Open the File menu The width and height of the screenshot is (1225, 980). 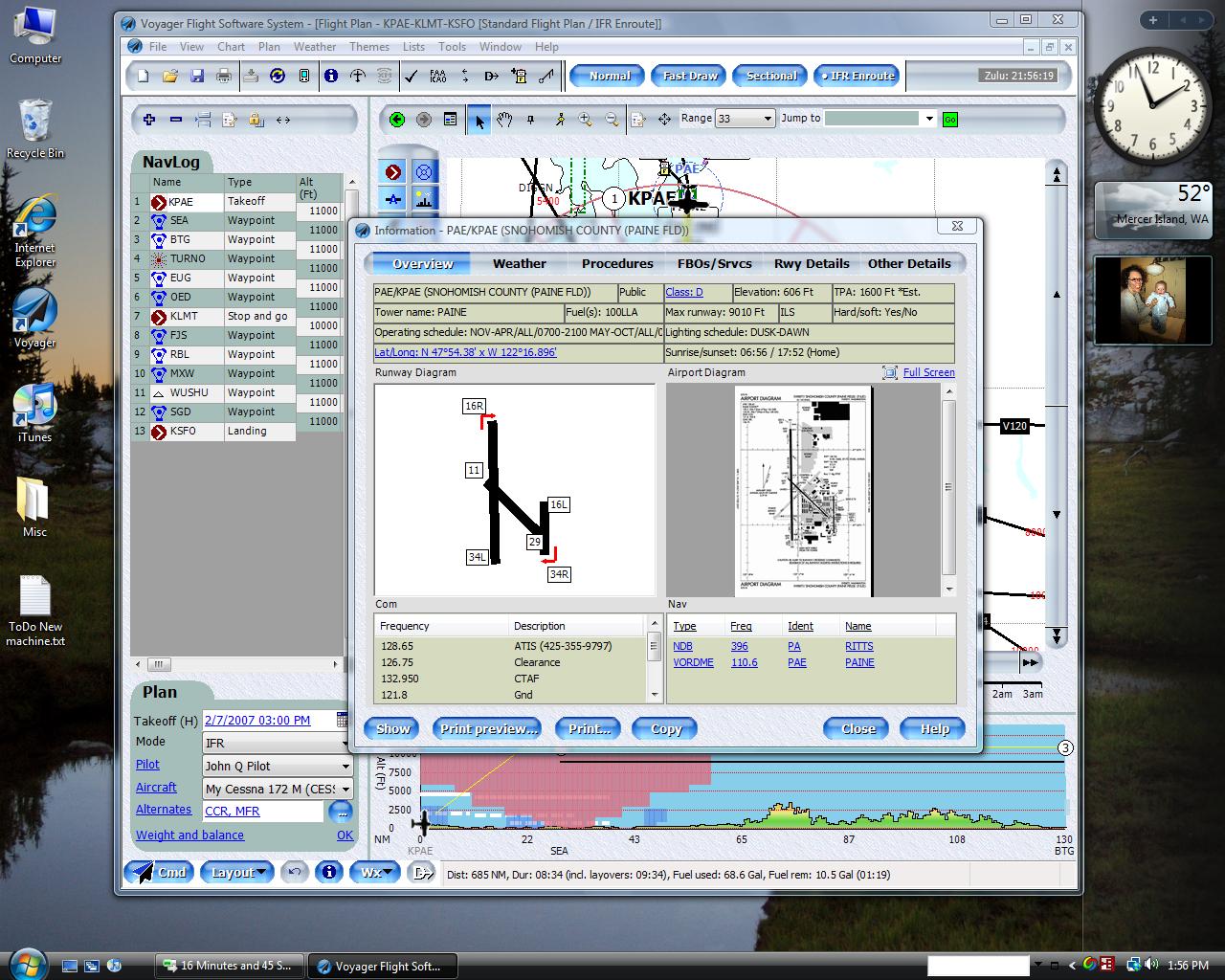[158, 46]
